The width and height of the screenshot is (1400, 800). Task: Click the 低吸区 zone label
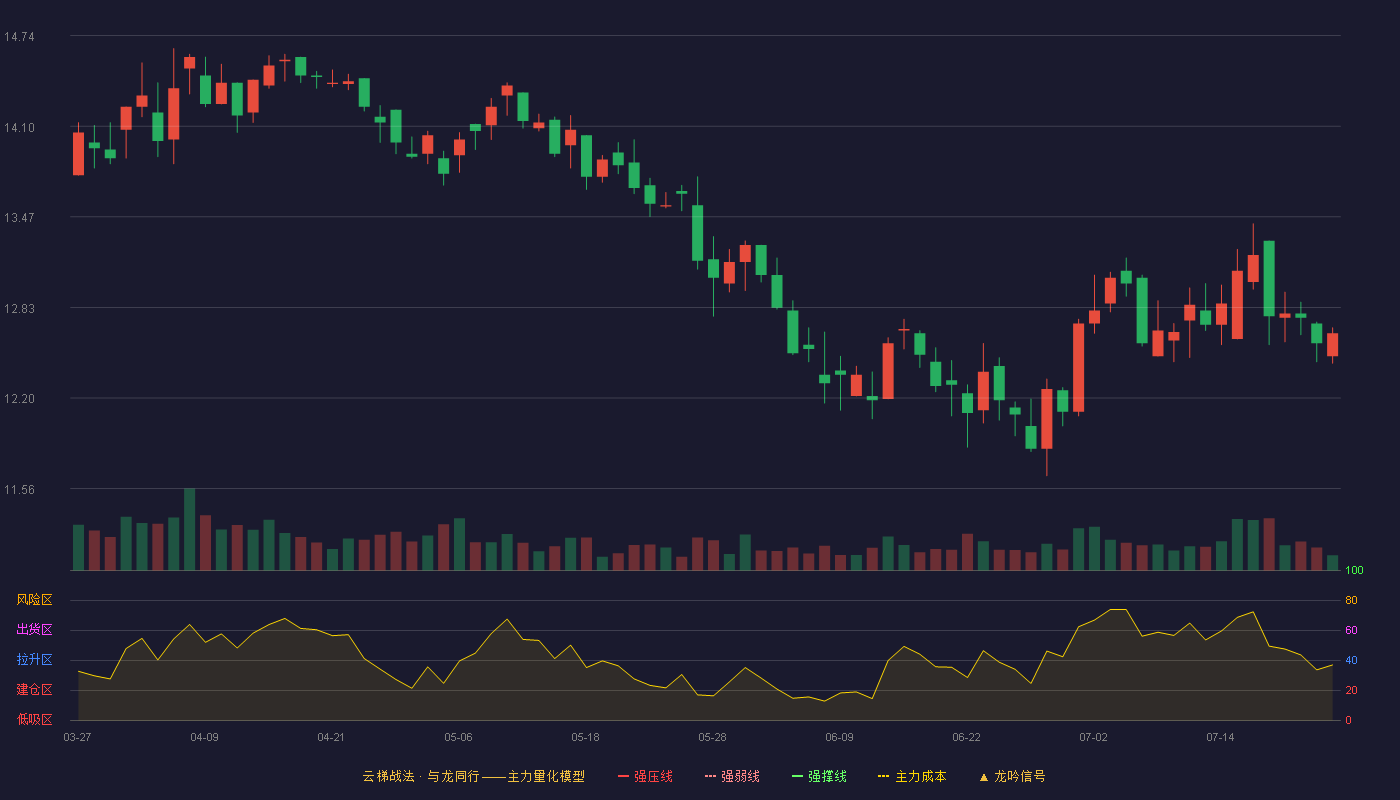point(35,719)
